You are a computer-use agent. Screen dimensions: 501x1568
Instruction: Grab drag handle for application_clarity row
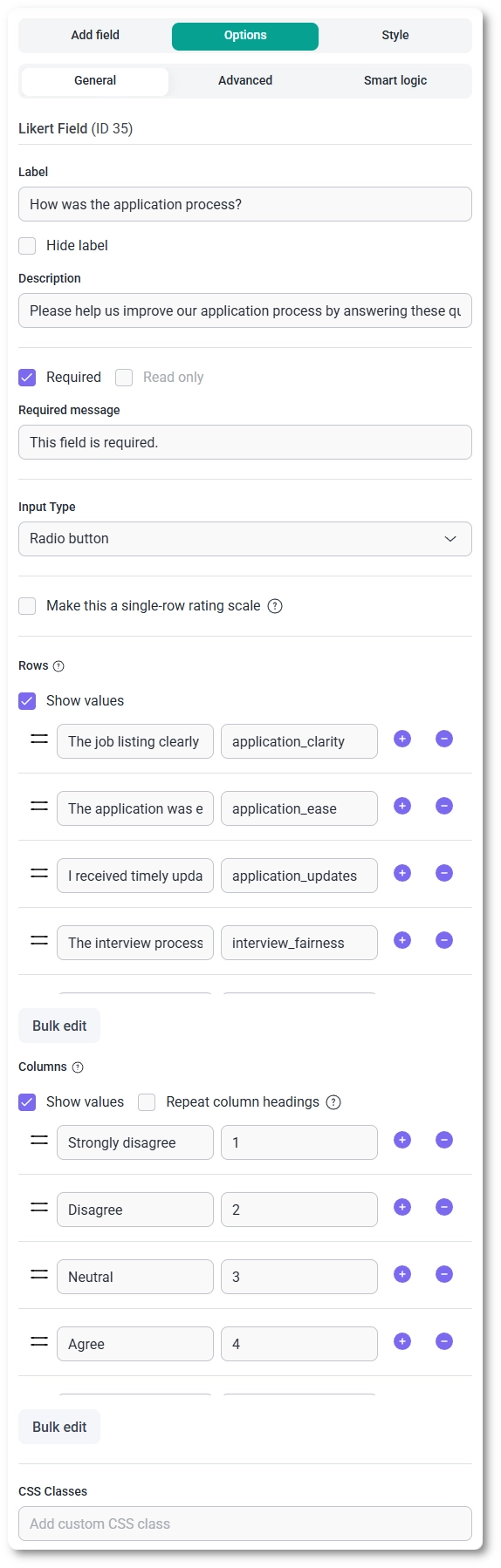(x=39, y=739)
